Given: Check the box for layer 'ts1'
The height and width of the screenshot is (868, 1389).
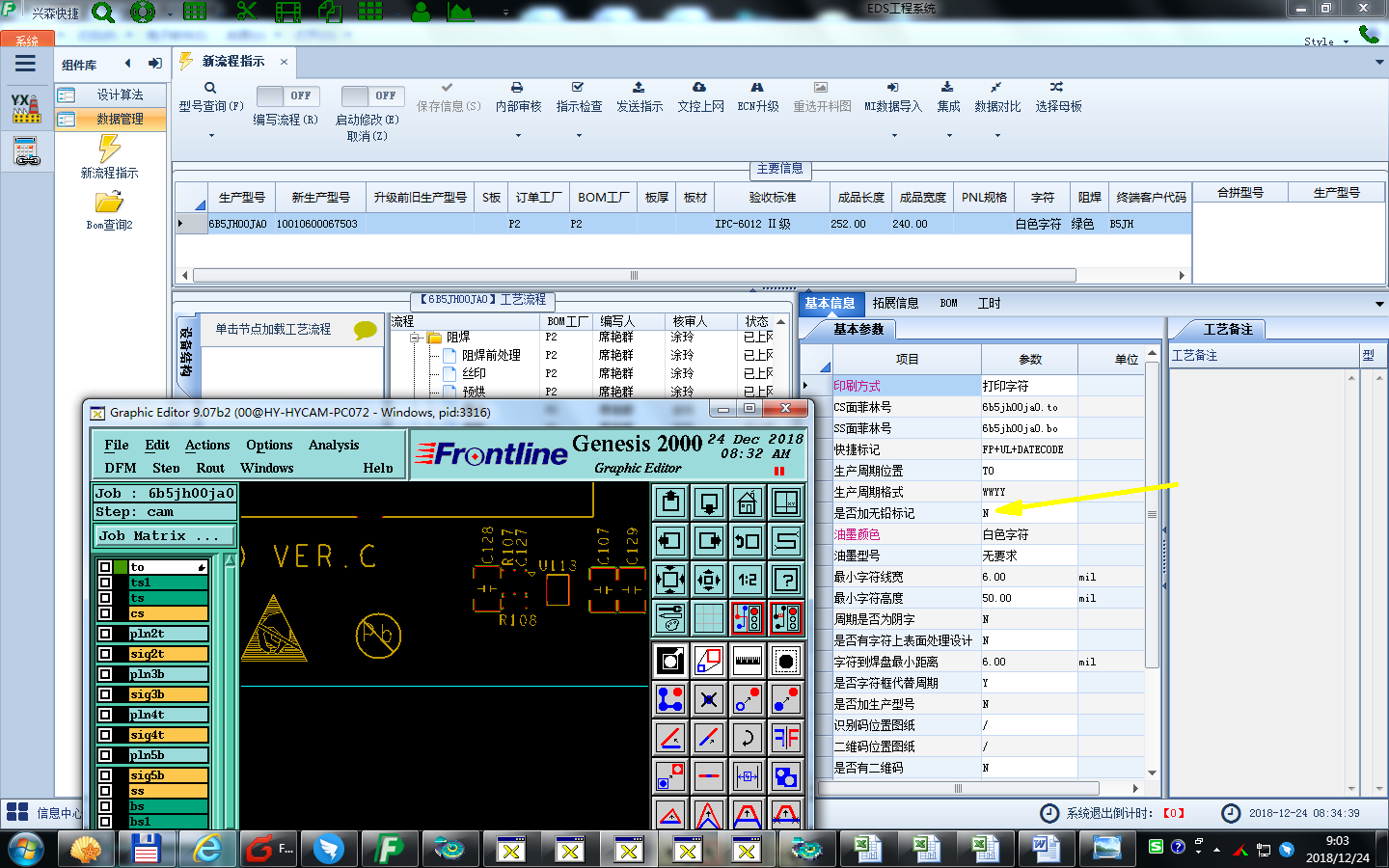Looking at the screenshot, I should (x=105, y=583).
